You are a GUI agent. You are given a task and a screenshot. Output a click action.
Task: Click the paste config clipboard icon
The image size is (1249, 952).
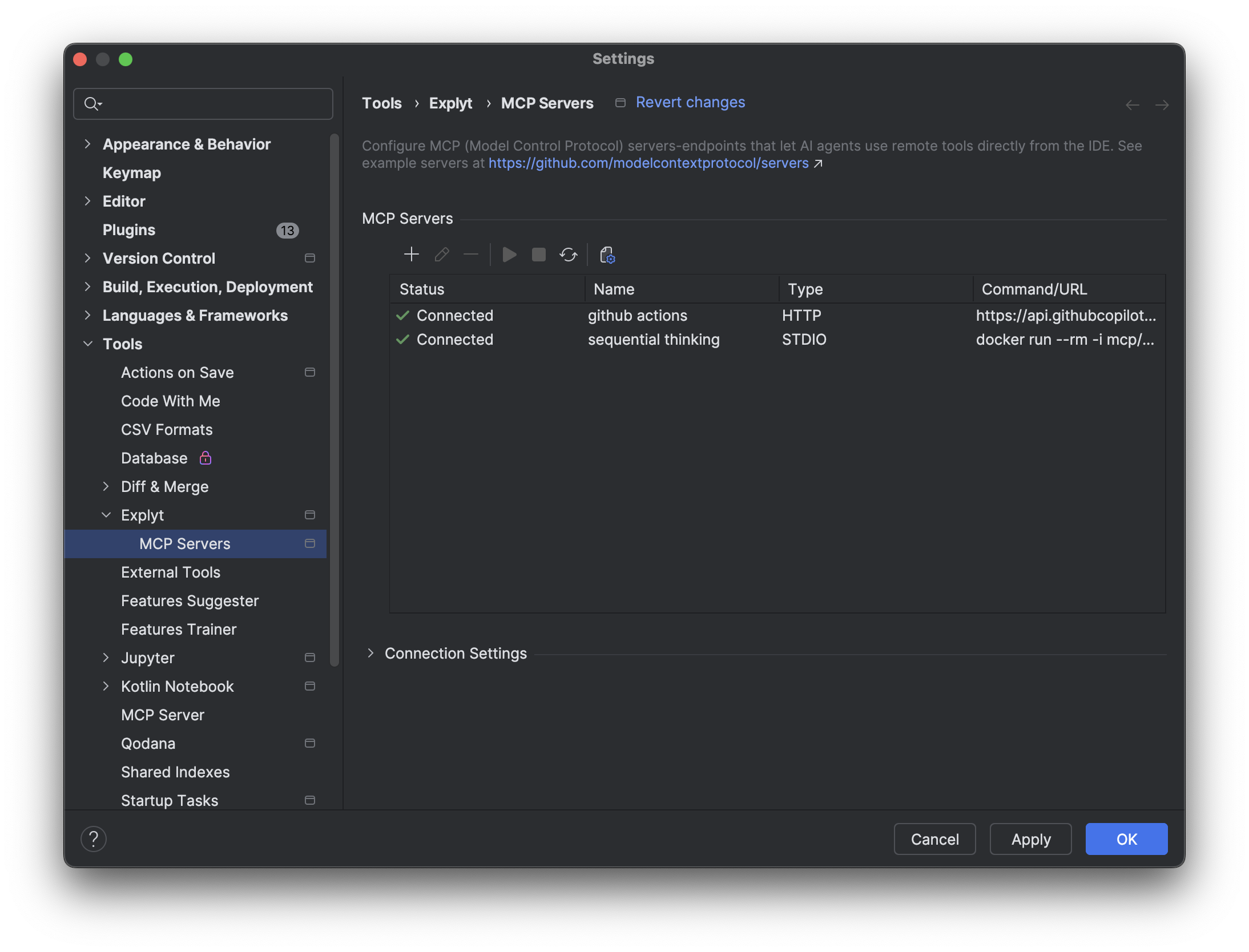pyautogui.click(x=607, y=255)
